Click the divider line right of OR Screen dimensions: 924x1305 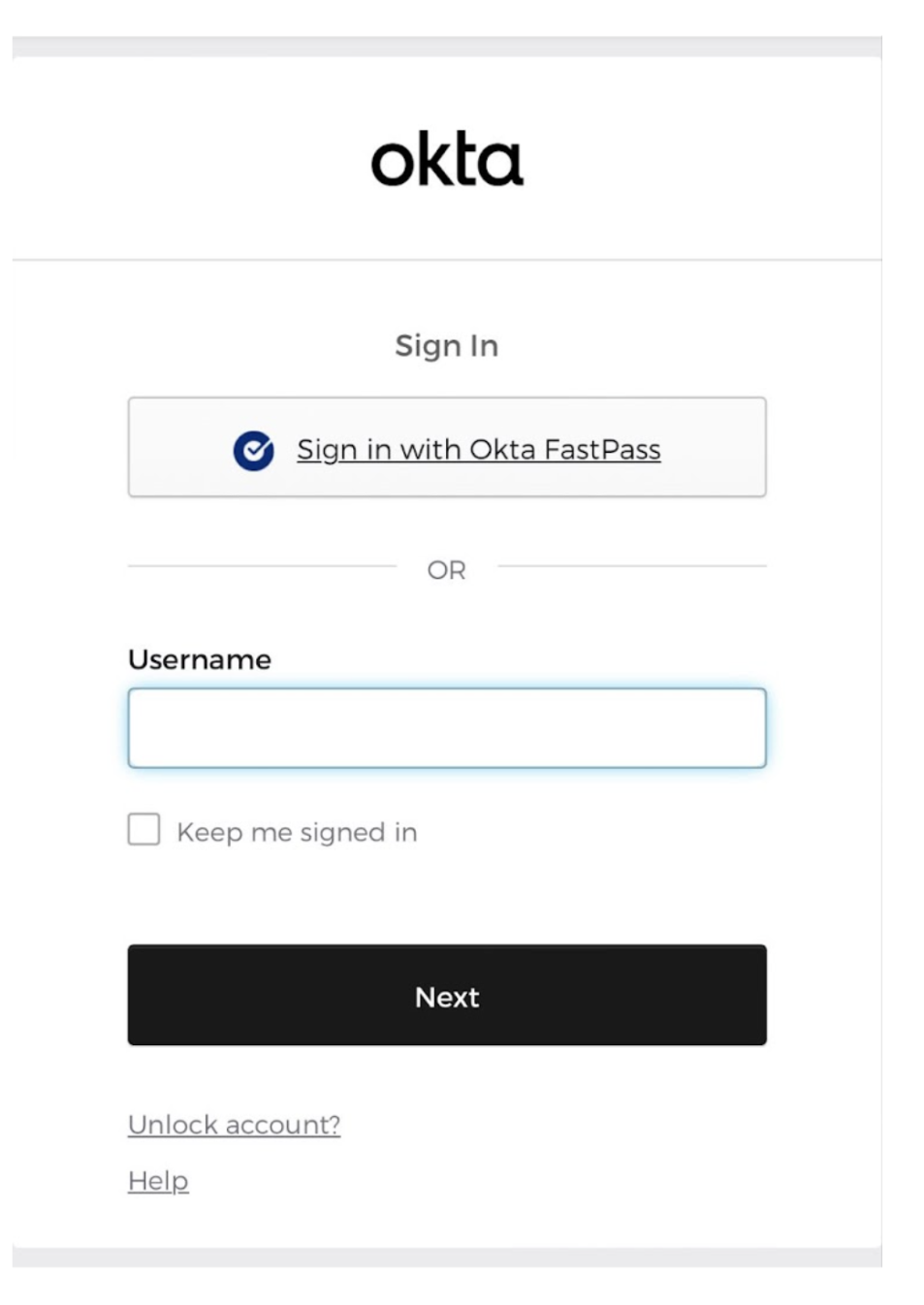pyautogui.click(x=632, y=565)
